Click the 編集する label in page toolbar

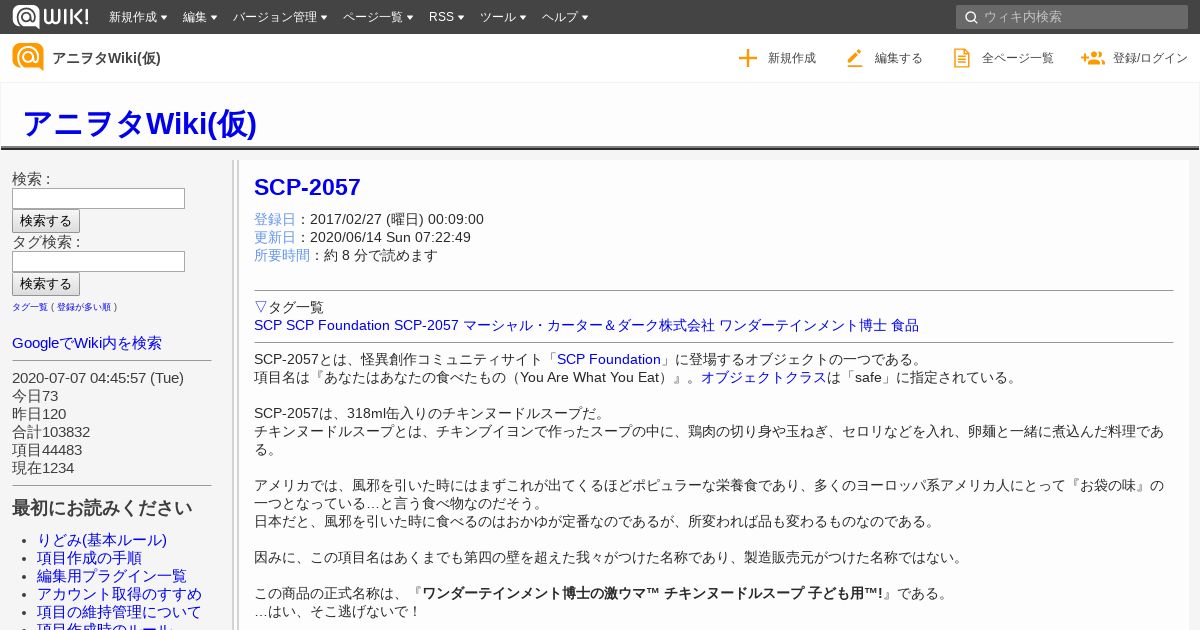(899, 58)
